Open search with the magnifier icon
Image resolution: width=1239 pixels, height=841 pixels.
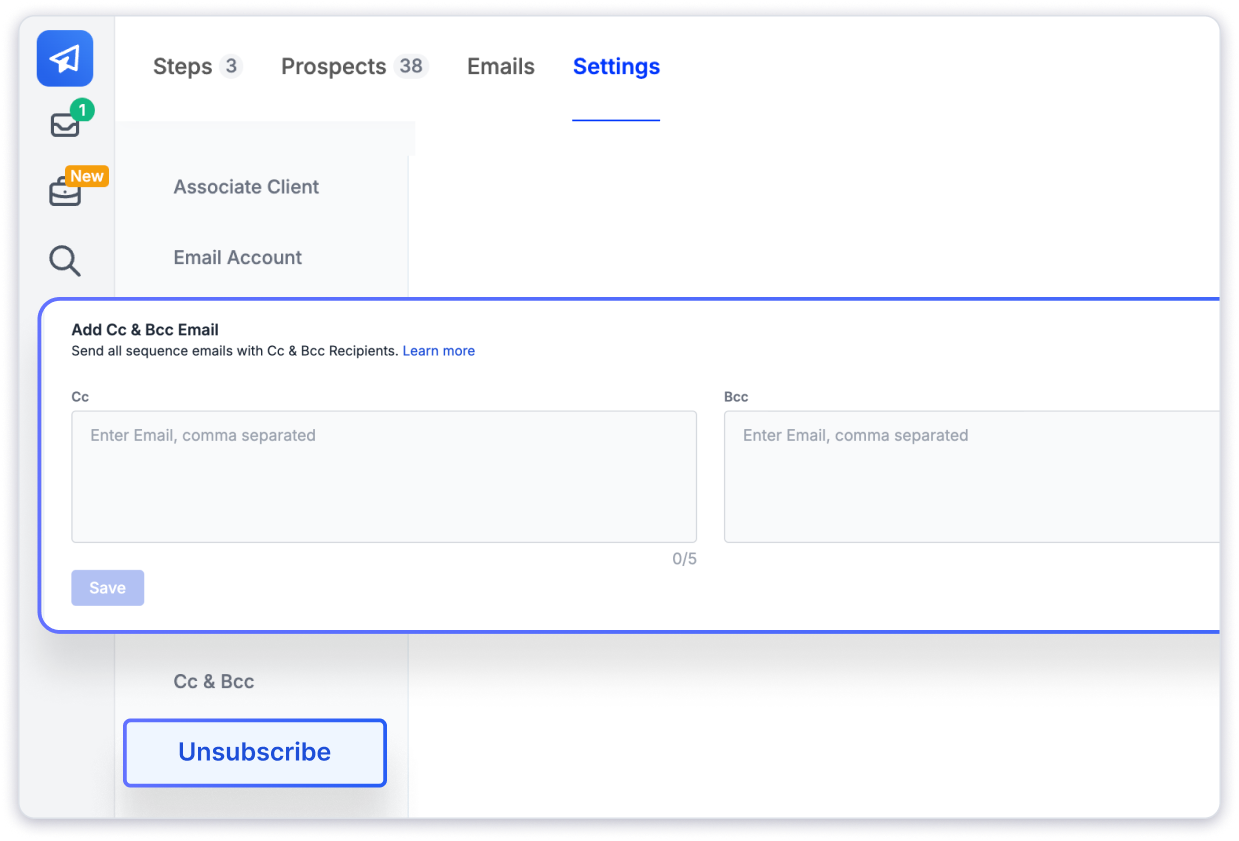65,261
